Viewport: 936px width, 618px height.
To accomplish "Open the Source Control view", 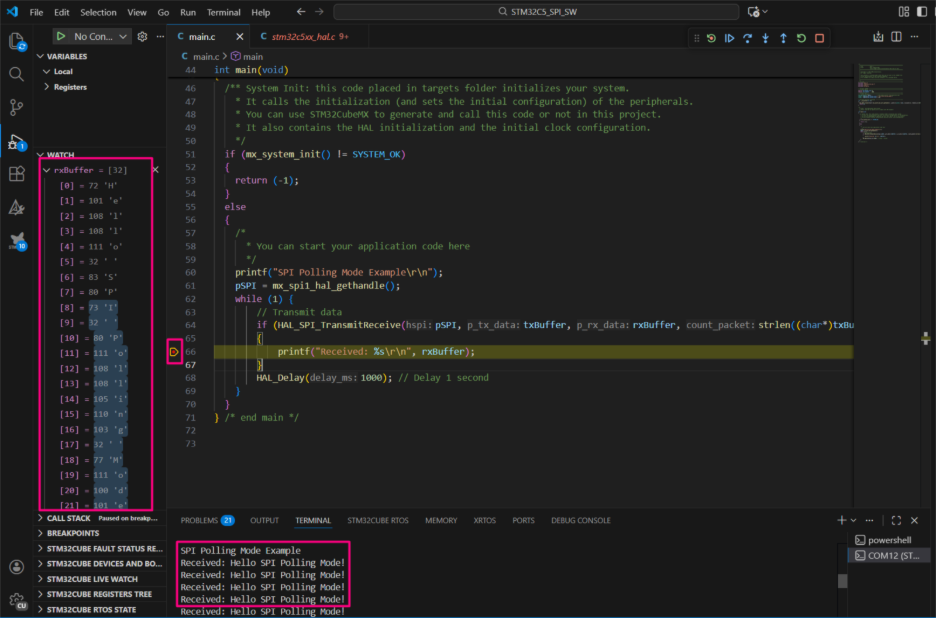I will [x=16, y=107].
